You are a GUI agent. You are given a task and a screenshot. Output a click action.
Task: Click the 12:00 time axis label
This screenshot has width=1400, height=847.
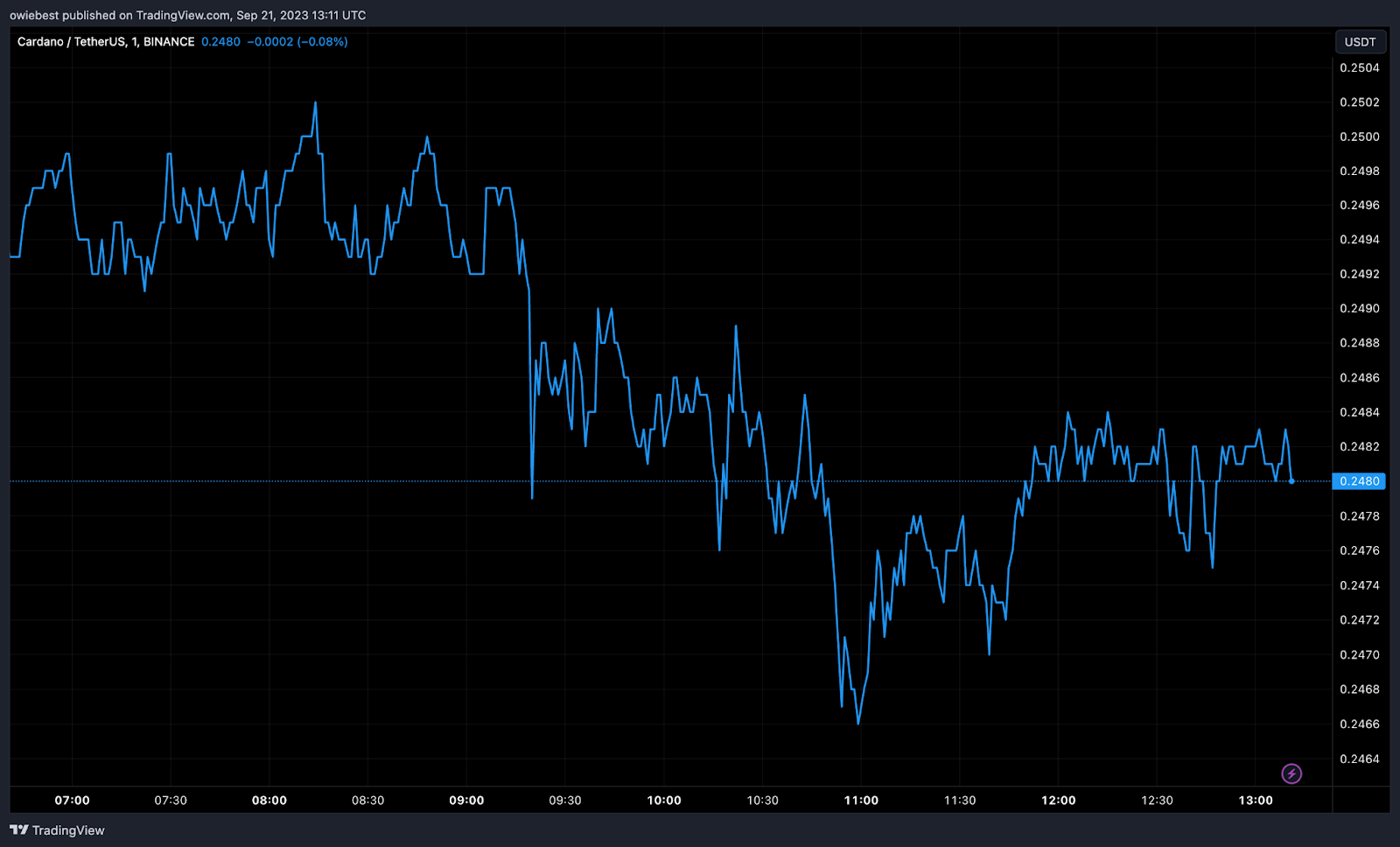1059,801
